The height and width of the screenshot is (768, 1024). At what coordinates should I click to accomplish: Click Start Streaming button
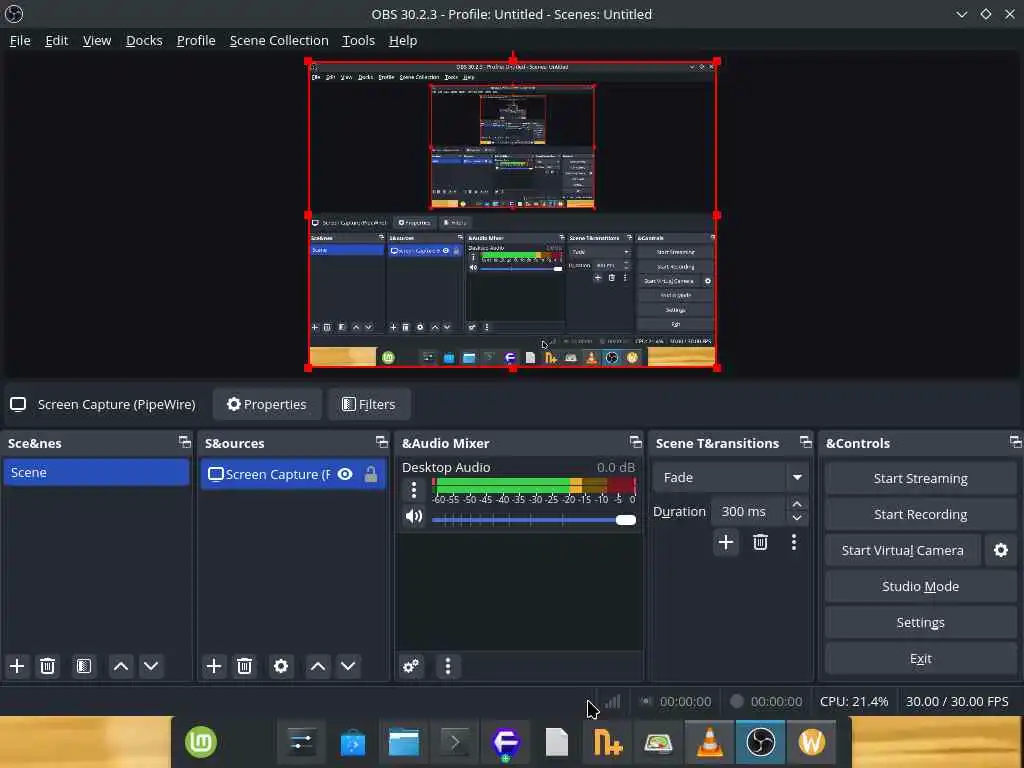click(x=920, y=479)
